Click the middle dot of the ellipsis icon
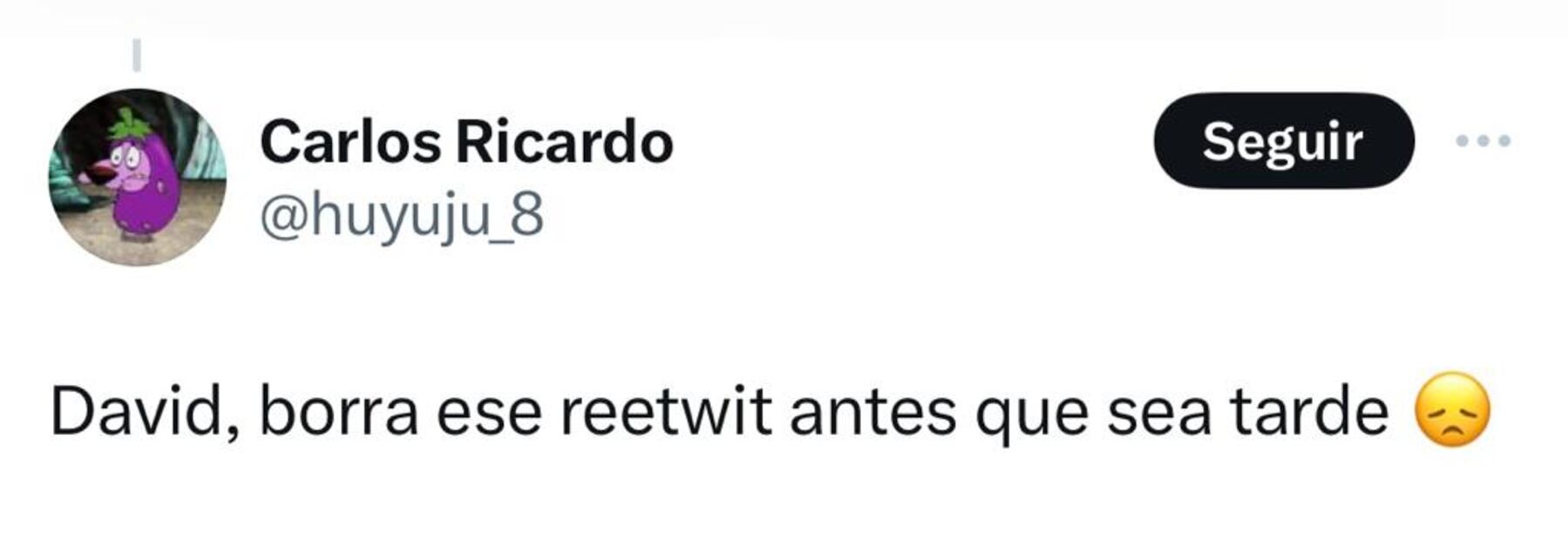1568x540 pixels. 1483,140
